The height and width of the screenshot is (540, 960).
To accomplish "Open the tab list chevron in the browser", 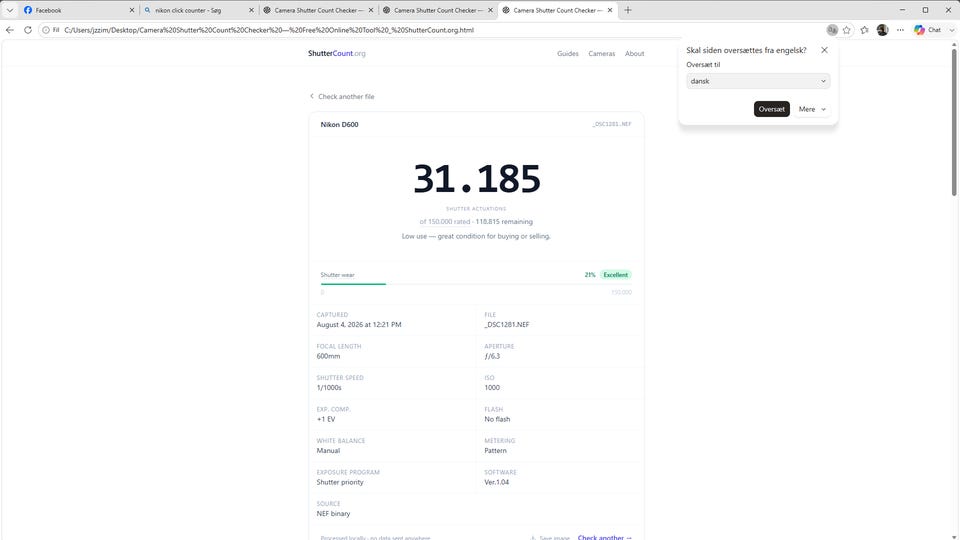I will [10, 10].
